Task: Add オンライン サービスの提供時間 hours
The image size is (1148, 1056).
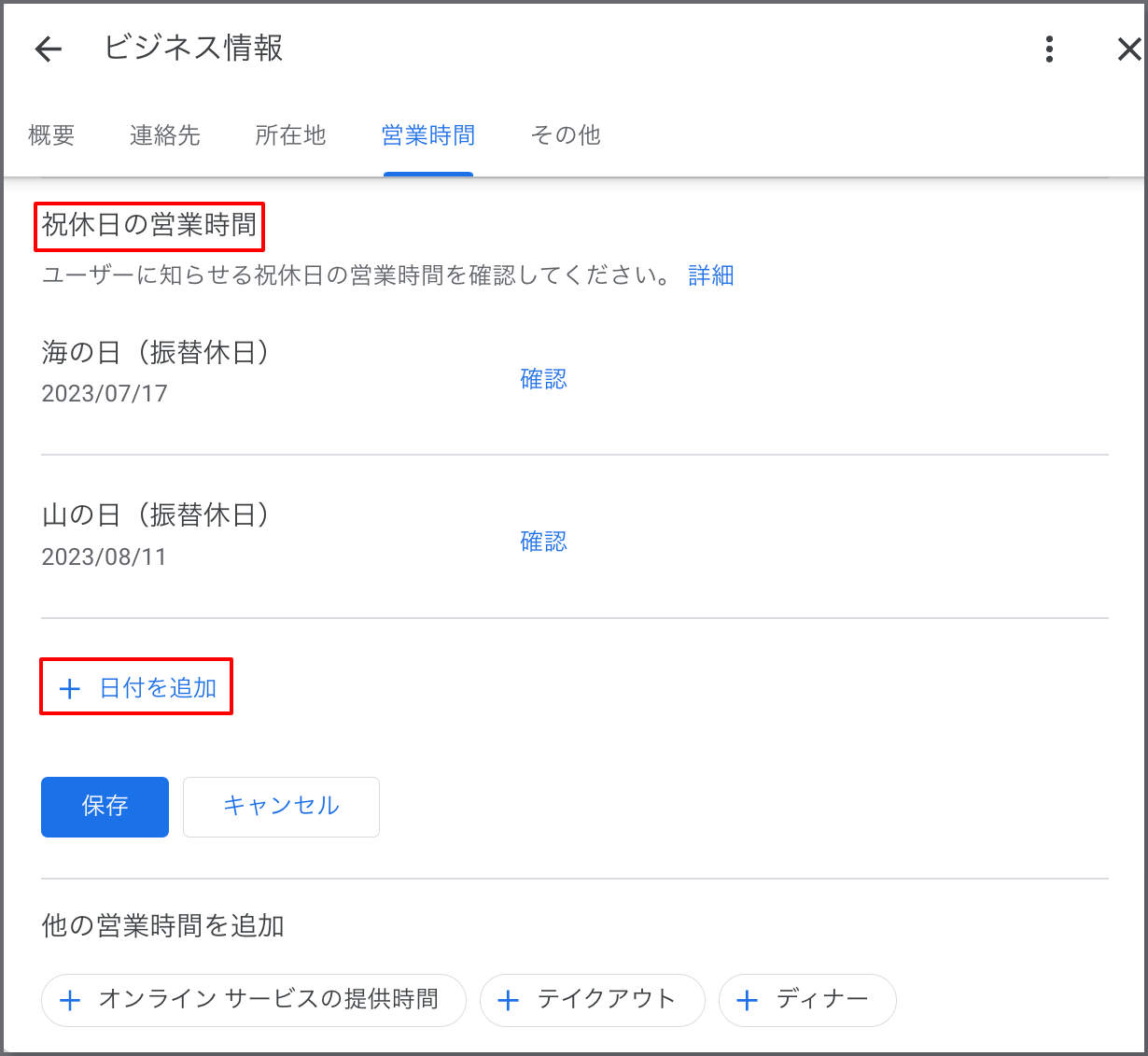Action: click(253, 1000)
